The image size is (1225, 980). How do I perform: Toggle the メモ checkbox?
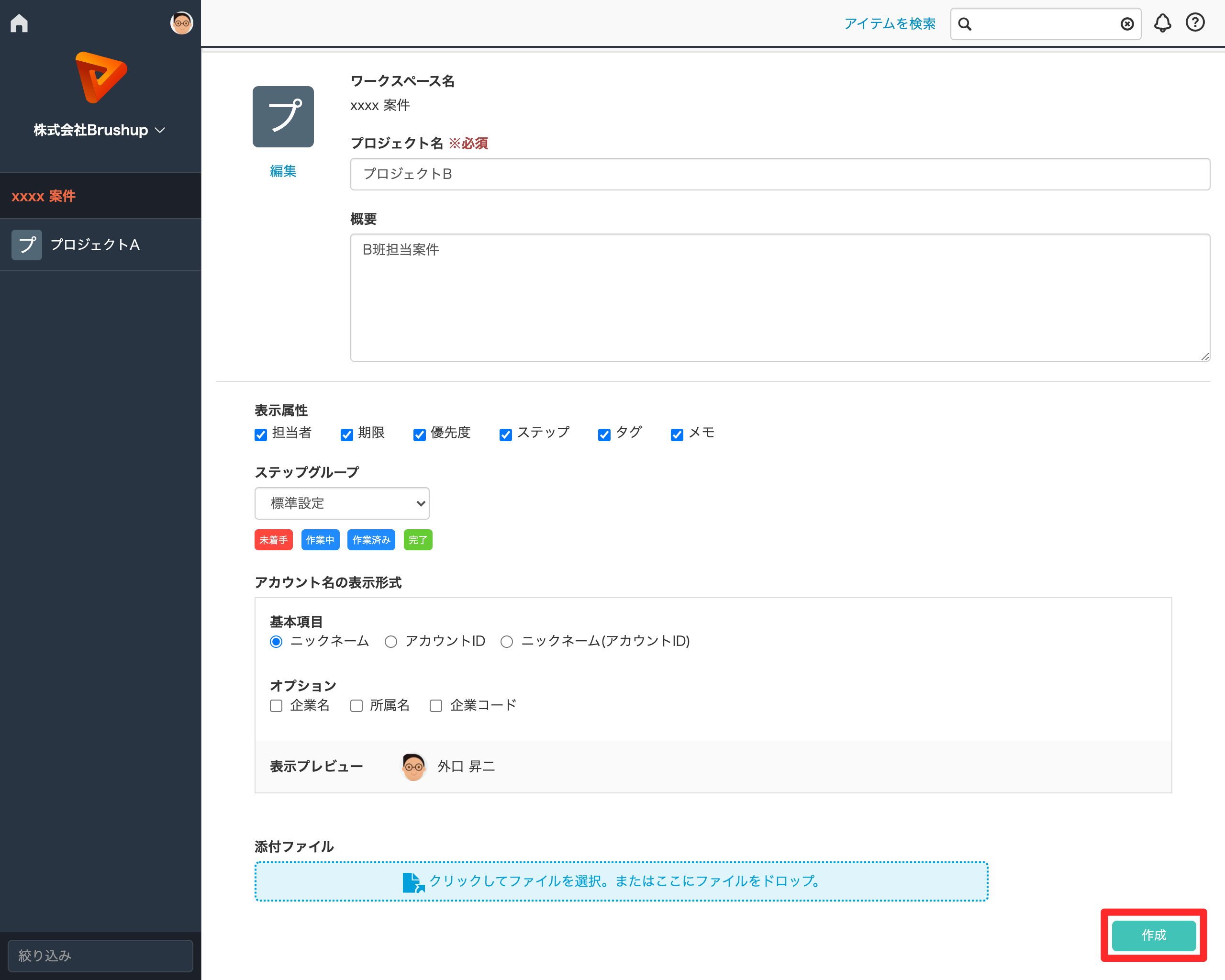click(677, 434)
